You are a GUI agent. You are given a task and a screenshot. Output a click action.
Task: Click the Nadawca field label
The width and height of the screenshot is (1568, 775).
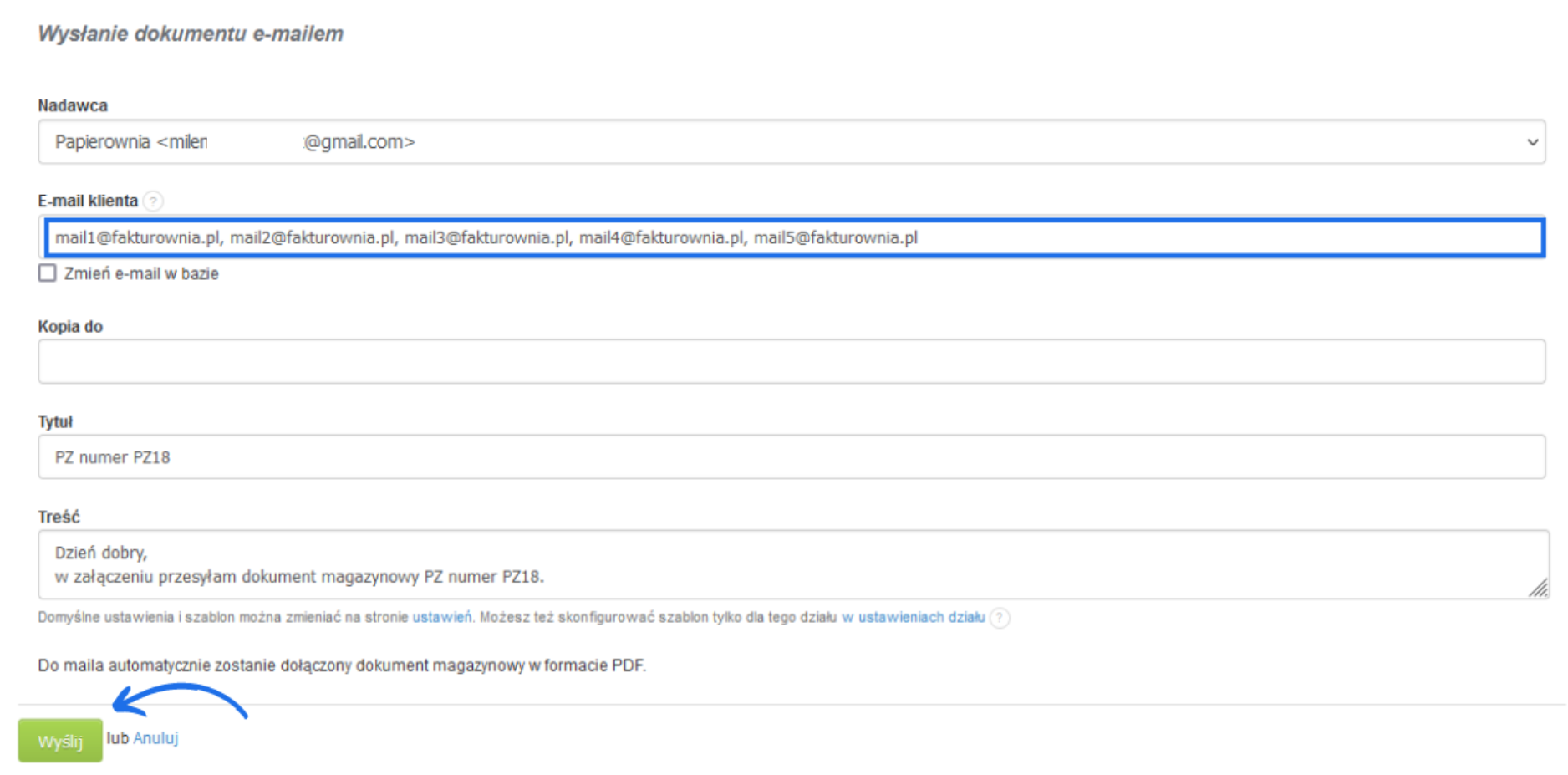pos(73,105)
